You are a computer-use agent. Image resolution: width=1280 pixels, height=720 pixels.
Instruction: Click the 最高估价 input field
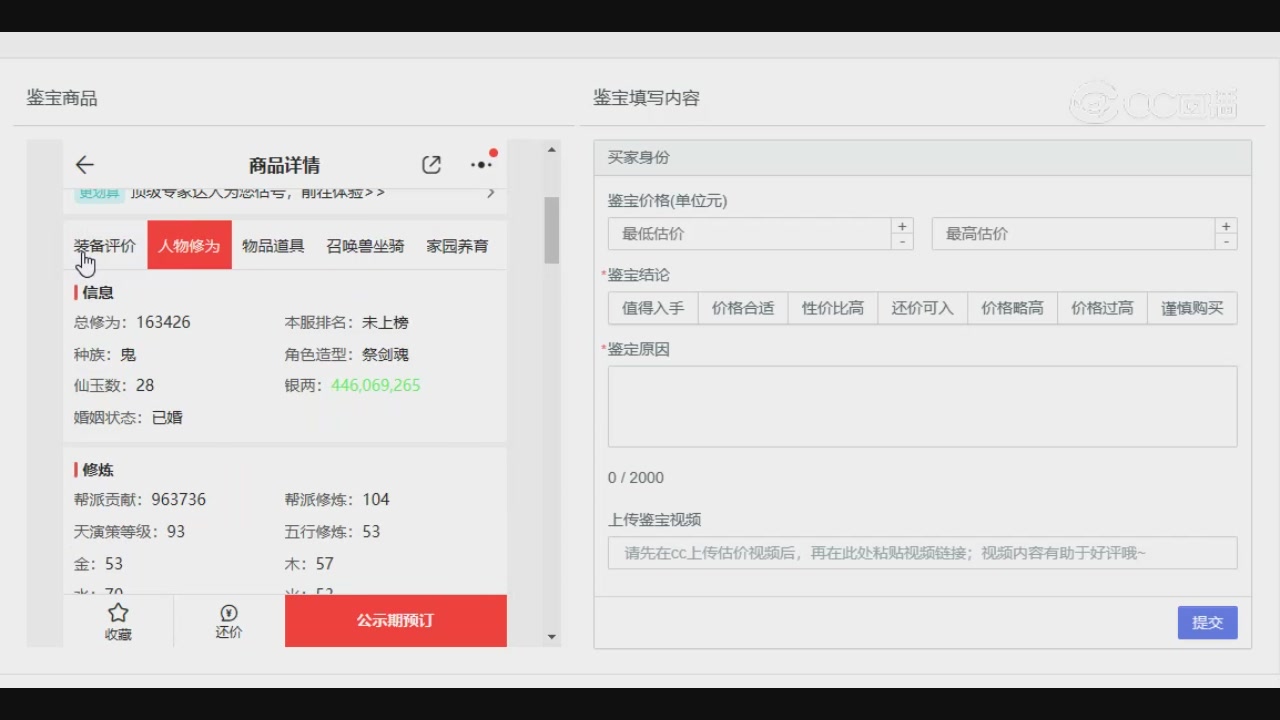(1073, 234)
